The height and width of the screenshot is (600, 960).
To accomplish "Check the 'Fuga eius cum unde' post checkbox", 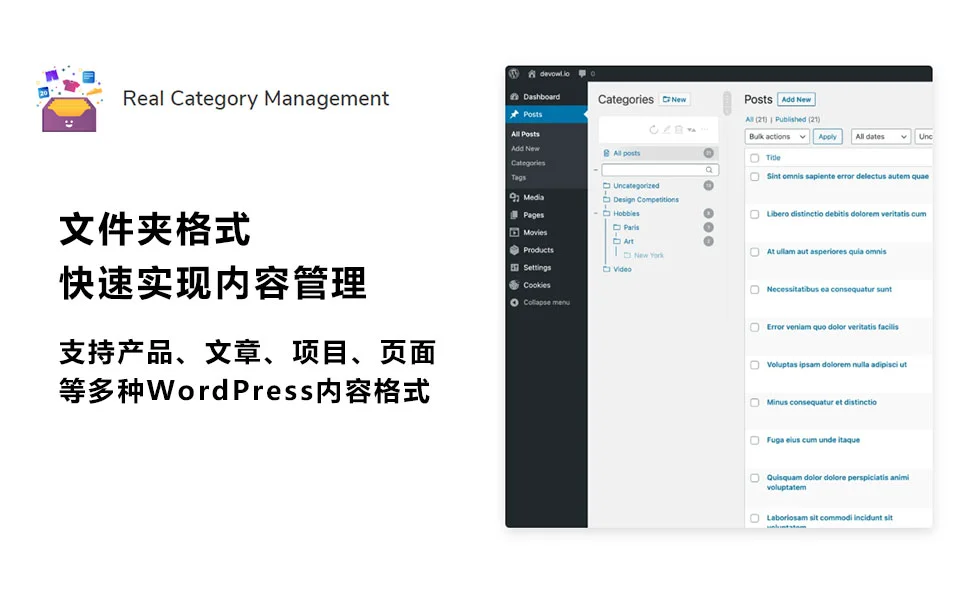I will point(755,440).
